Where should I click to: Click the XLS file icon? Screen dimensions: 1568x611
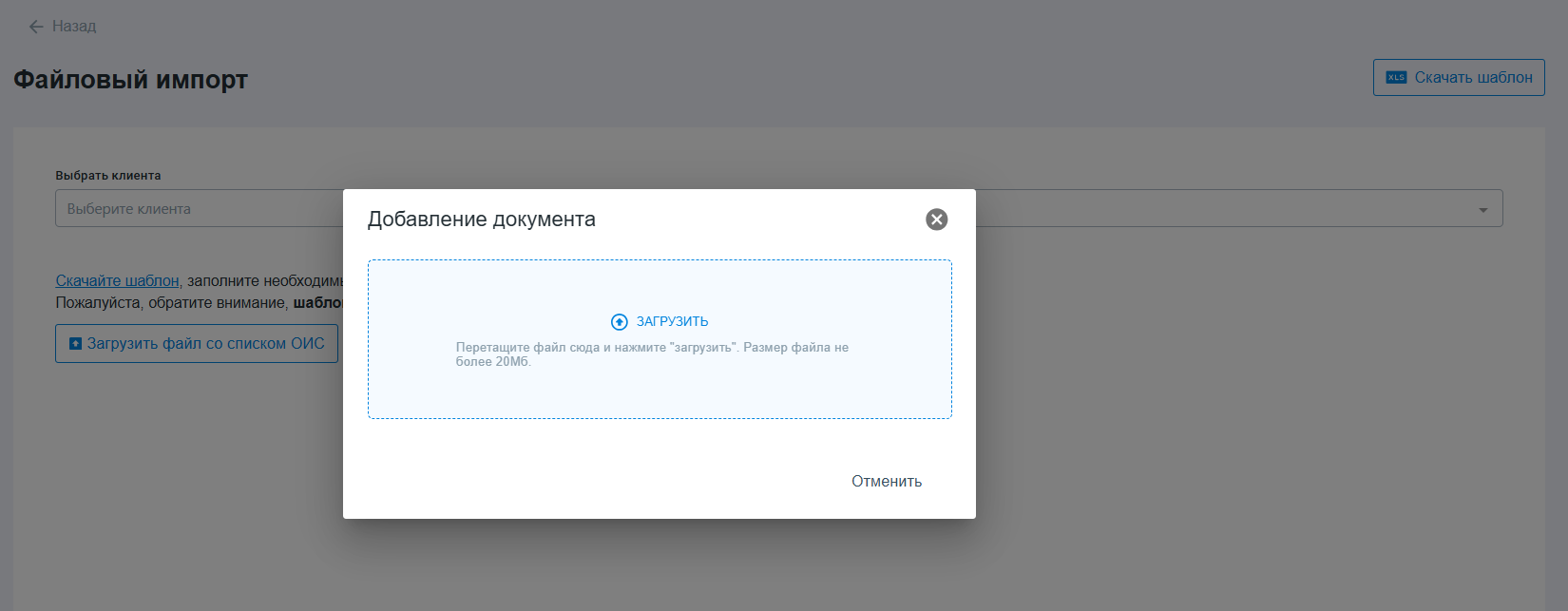pyautogui.click(x=1396, y=78)
